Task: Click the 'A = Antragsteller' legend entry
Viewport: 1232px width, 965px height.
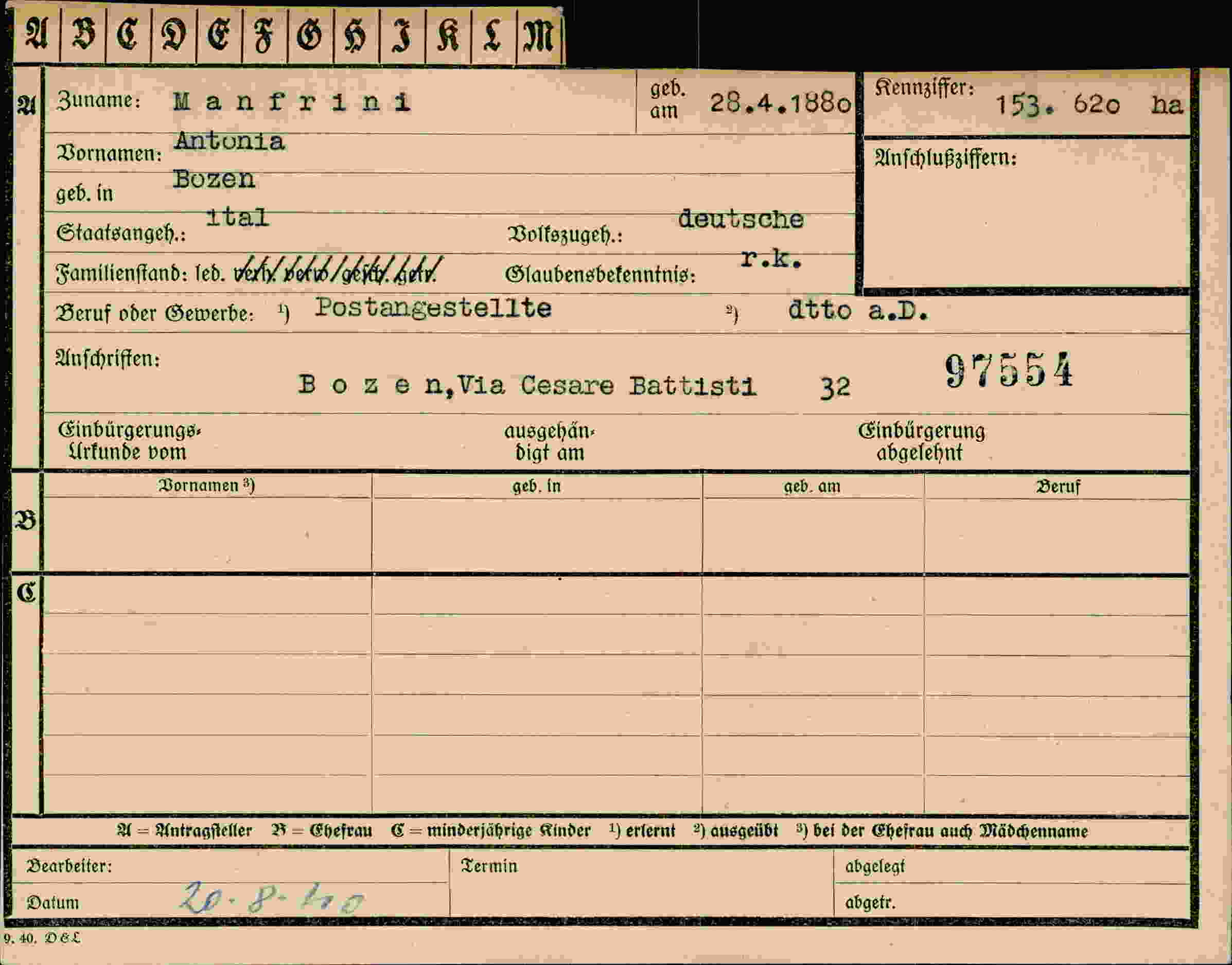Action: (184, 831)
